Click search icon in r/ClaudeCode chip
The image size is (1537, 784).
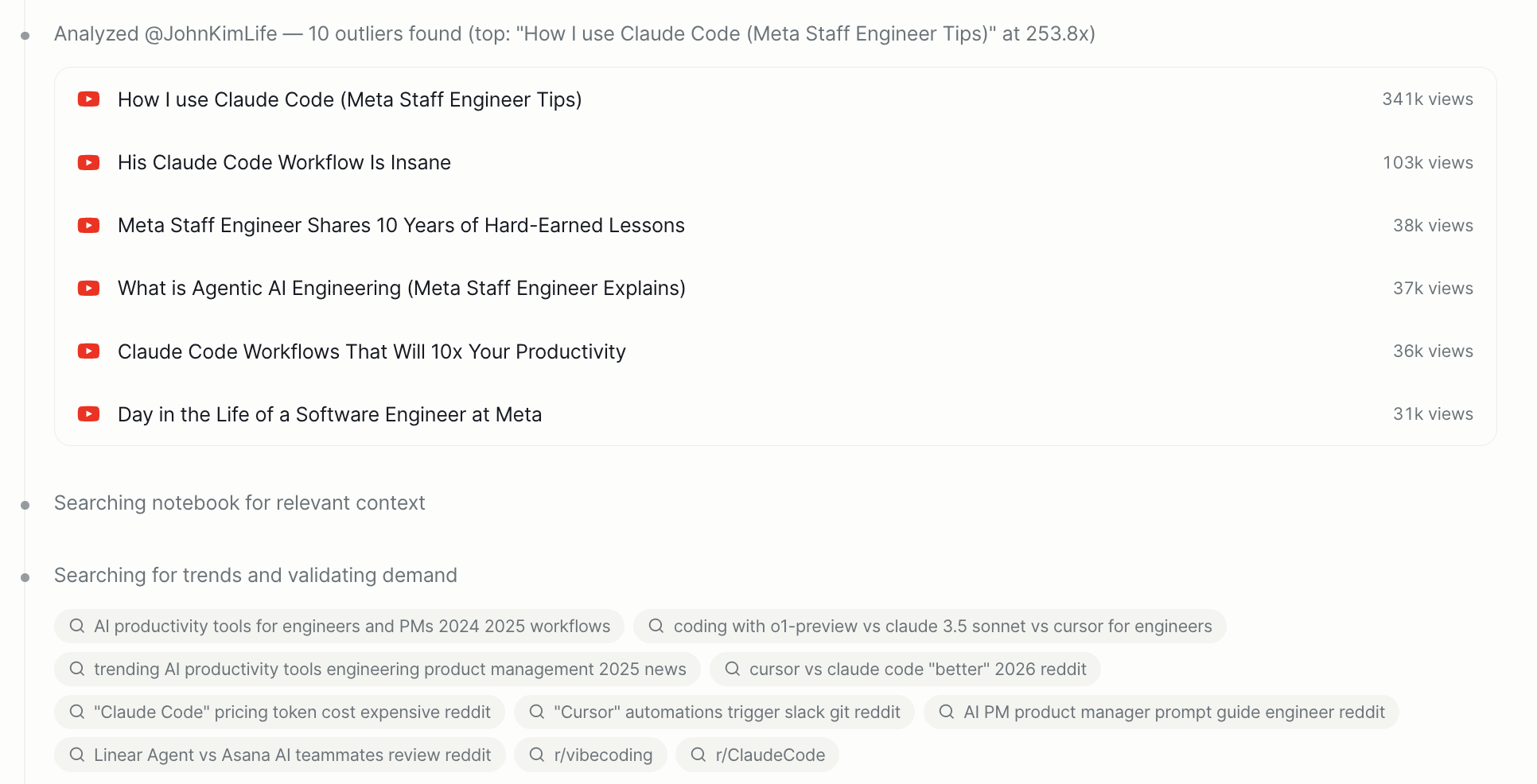tap(698, 755)
